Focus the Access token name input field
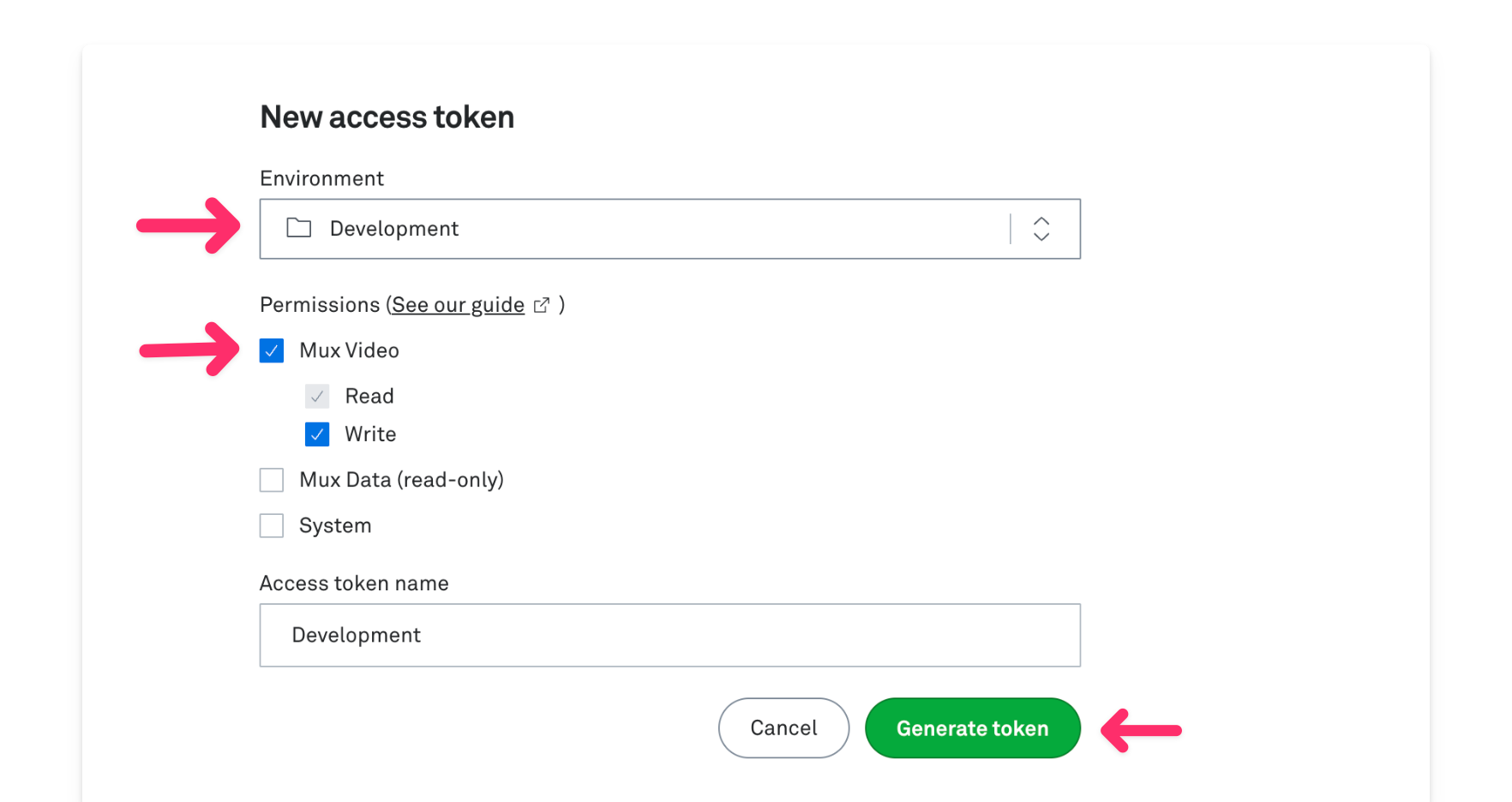 point(669,635)
